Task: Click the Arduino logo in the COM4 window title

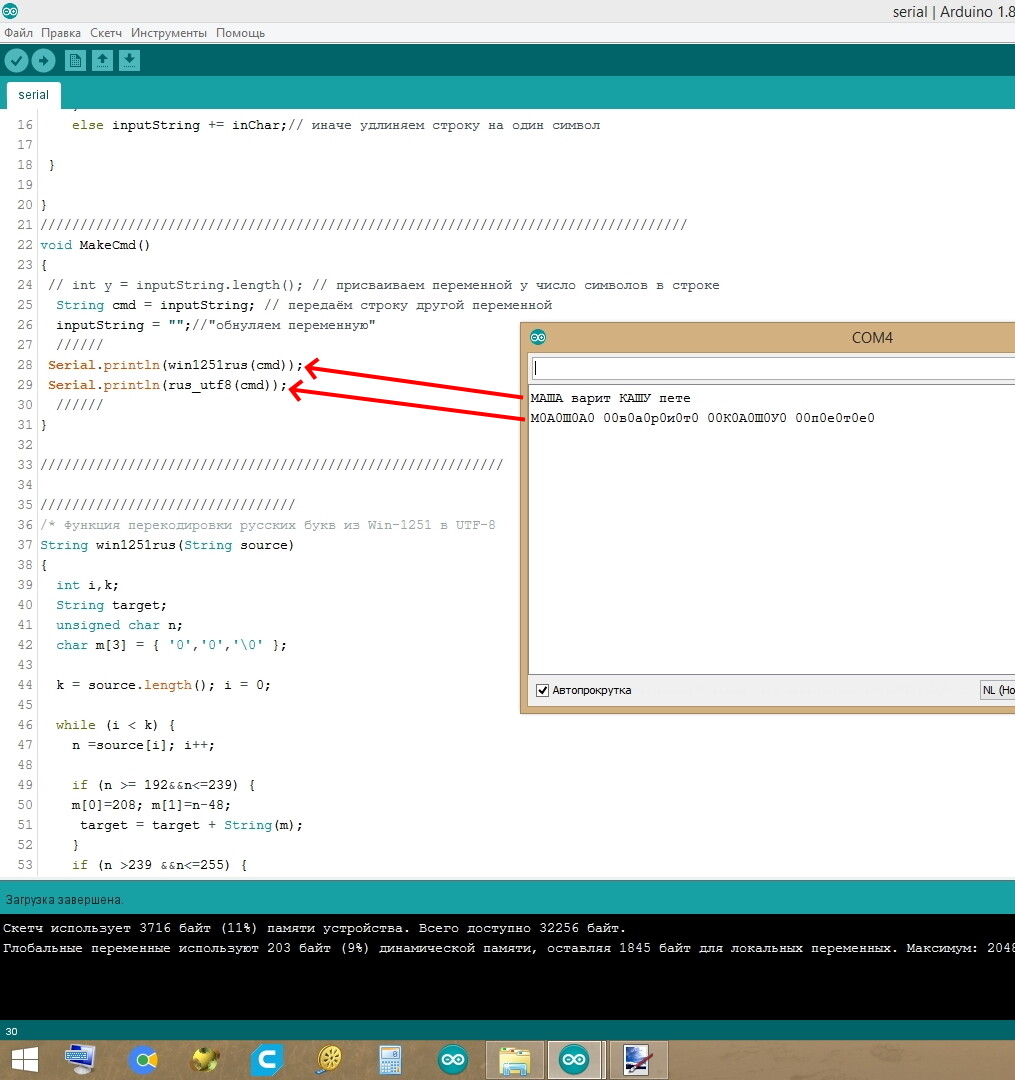Action: pos(538,338)
